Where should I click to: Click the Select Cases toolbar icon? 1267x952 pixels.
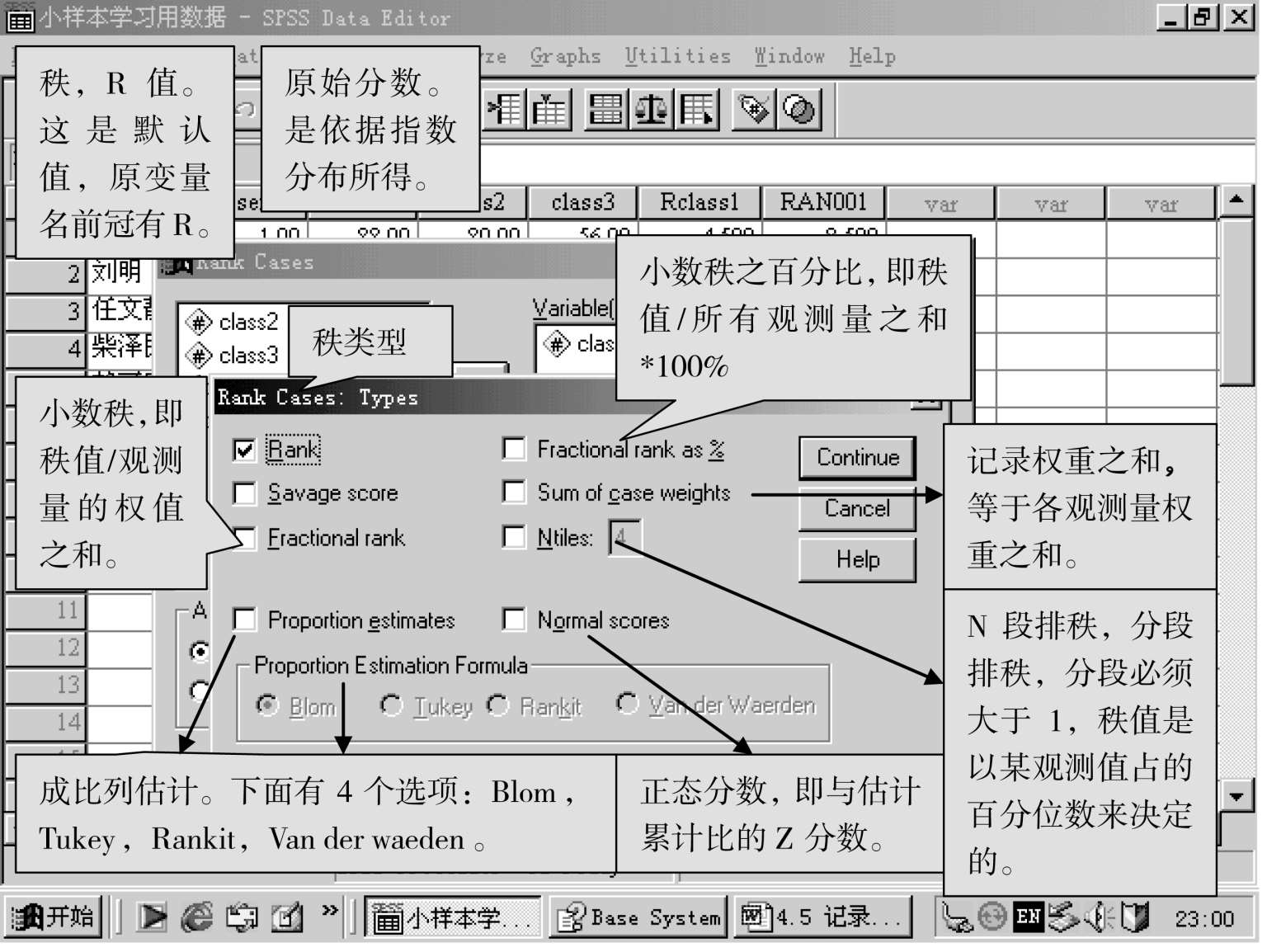point(698,110)
